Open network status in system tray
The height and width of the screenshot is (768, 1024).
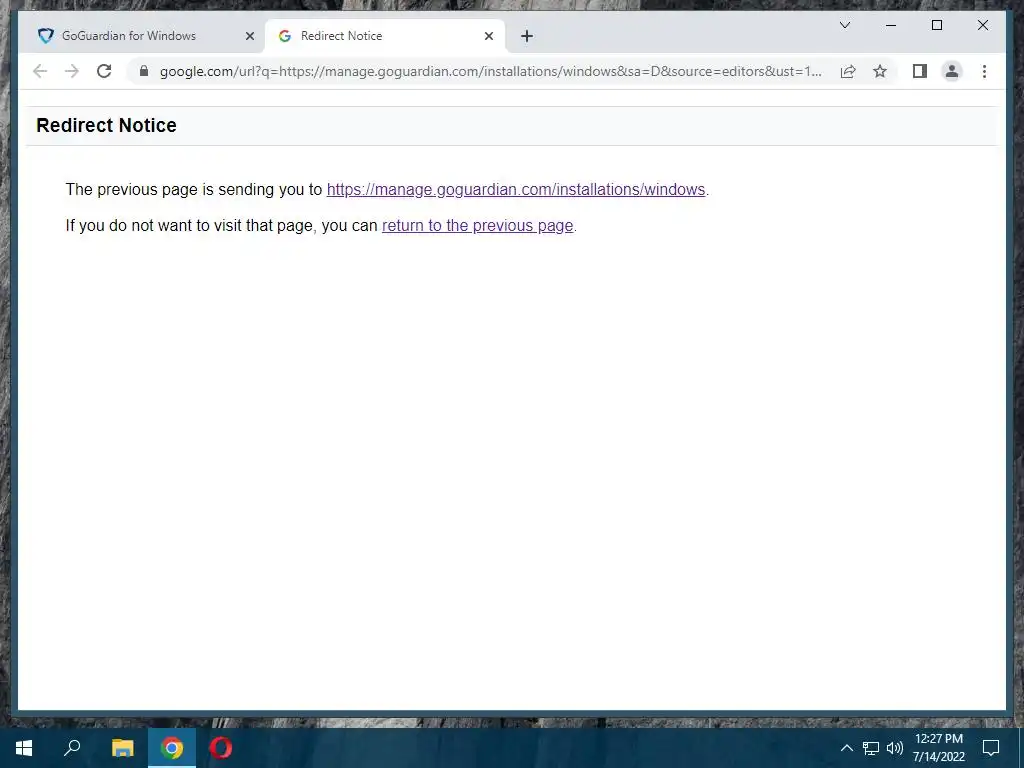coord(871,748)
